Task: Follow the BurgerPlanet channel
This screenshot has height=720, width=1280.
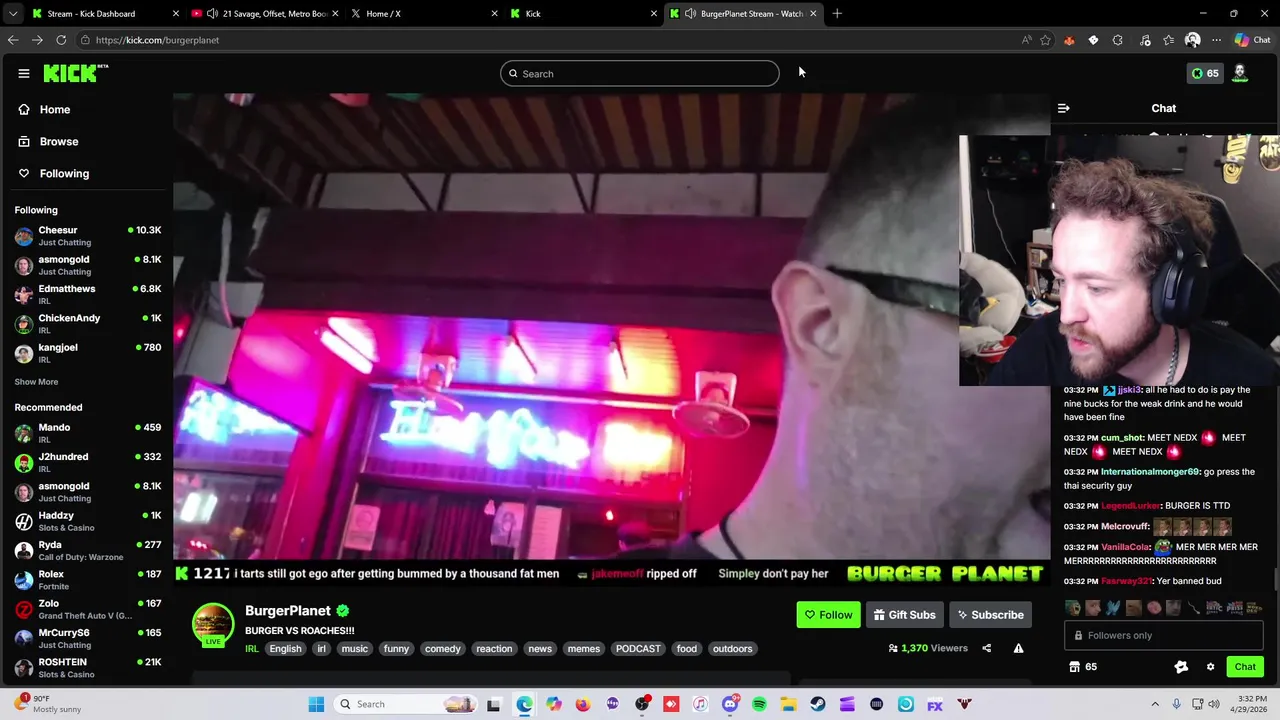Action: coord(828,615)
